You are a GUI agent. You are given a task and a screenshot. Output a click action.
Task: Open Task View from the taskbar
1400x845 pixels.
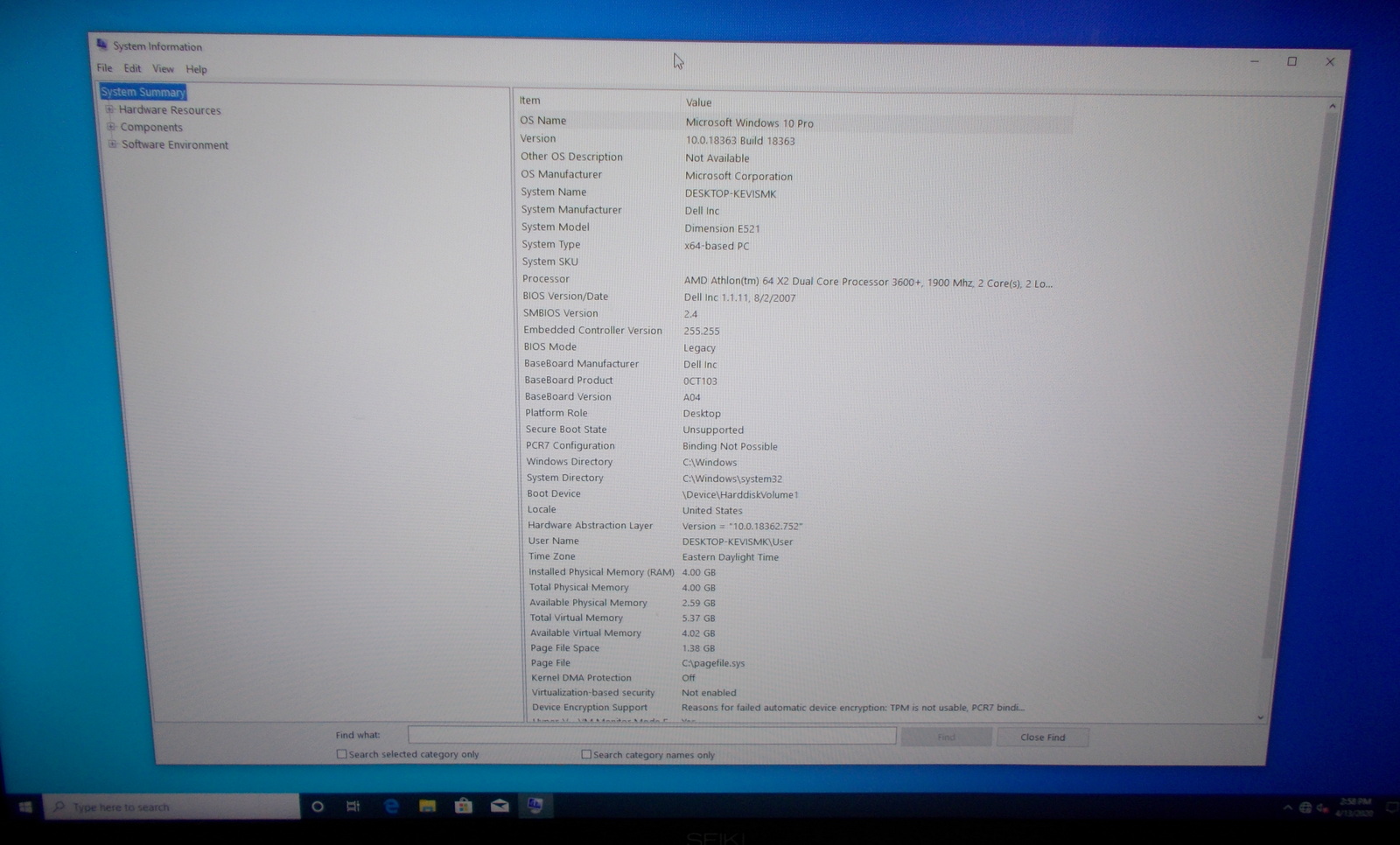click(x=353, y=807)
